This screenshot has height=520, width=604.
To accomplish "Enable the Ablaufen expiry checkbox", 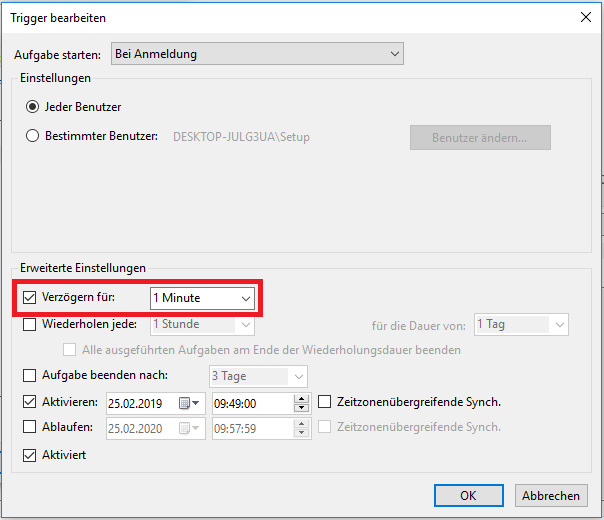I will click(29, 427).
